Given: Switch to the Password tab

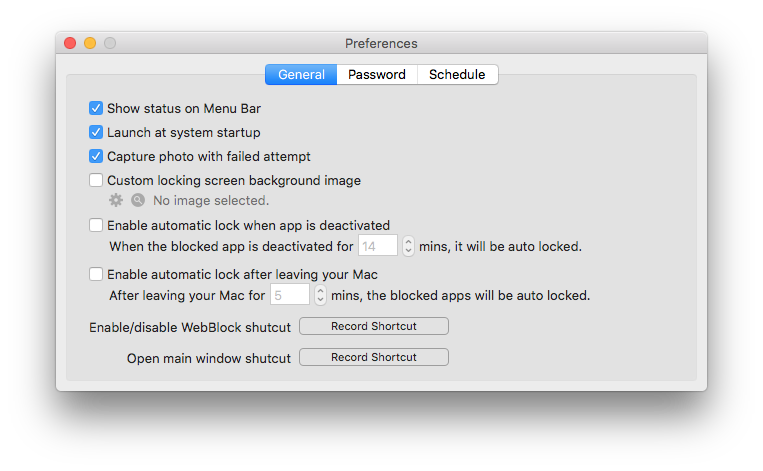Looking at the screenshot, I should (x=377, y=74).
